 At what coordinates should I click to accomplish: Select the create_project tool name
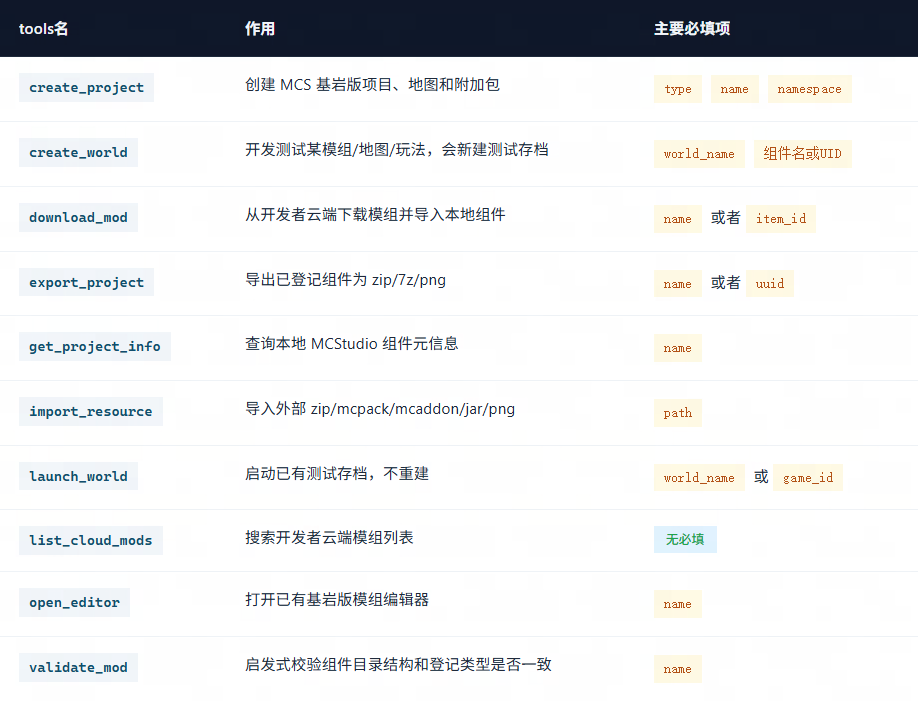[x=87, y=87]
